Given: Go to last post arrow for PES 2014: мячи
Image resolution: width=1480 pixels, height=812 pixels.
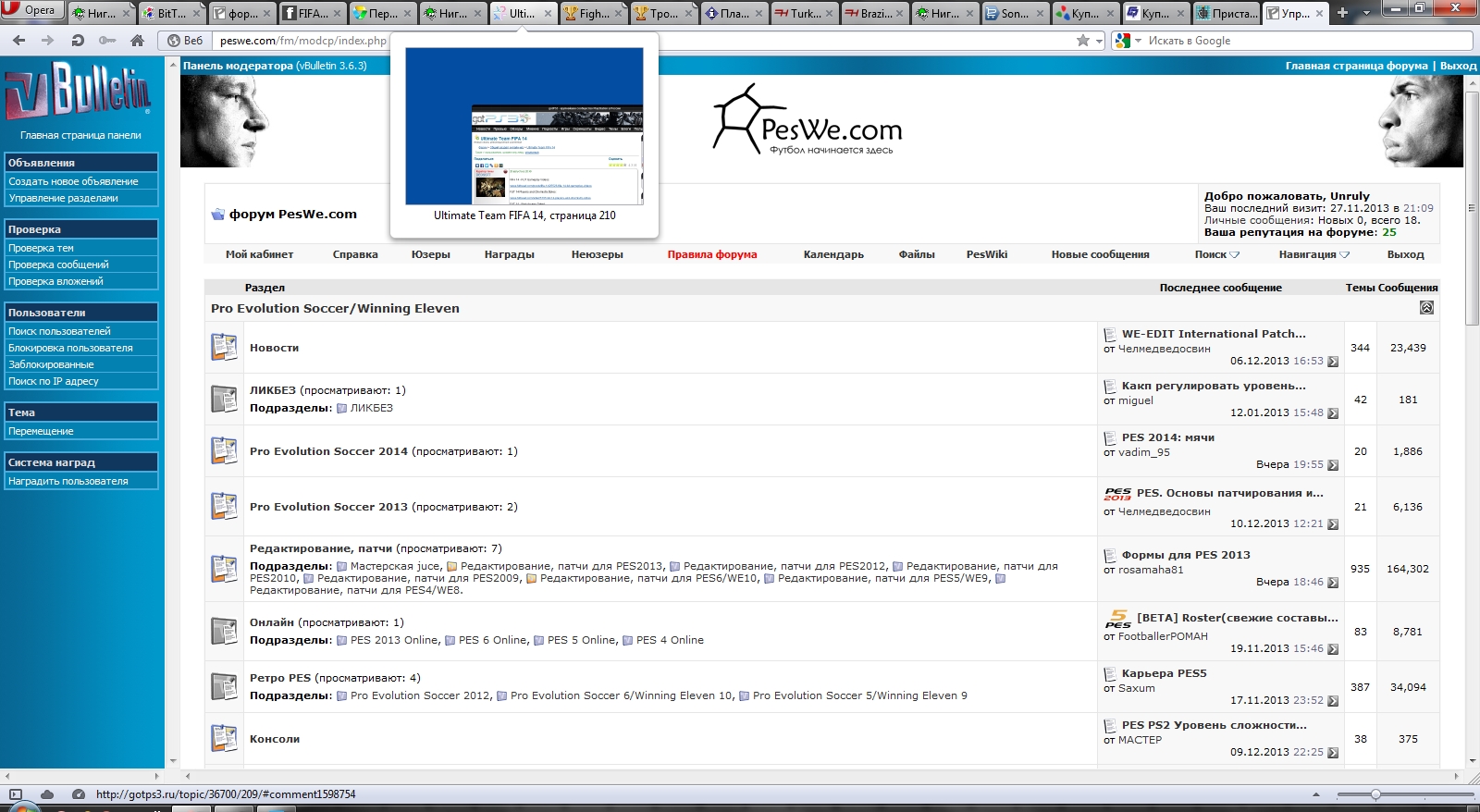Looking at the screenshot, I should 1333,465.
